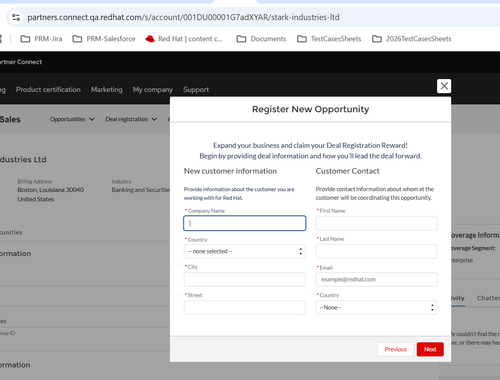Expand the Opportunities dropdown
Viewport: 500px width, 380px height.
[x=72, y=119]
